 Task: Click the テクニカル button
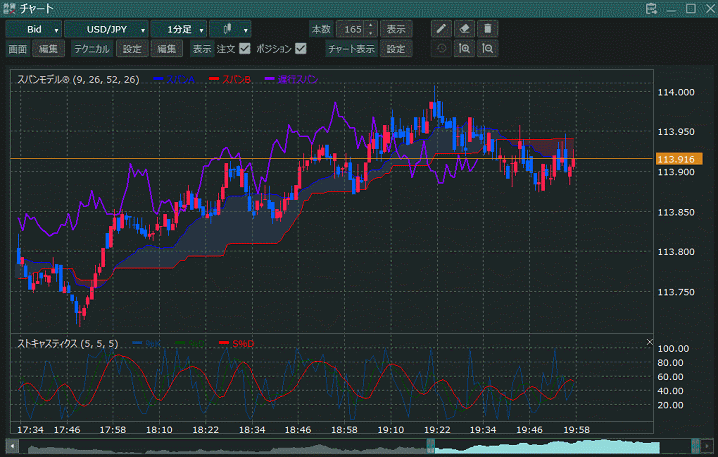pyautogui.click(x=92, y=48)
